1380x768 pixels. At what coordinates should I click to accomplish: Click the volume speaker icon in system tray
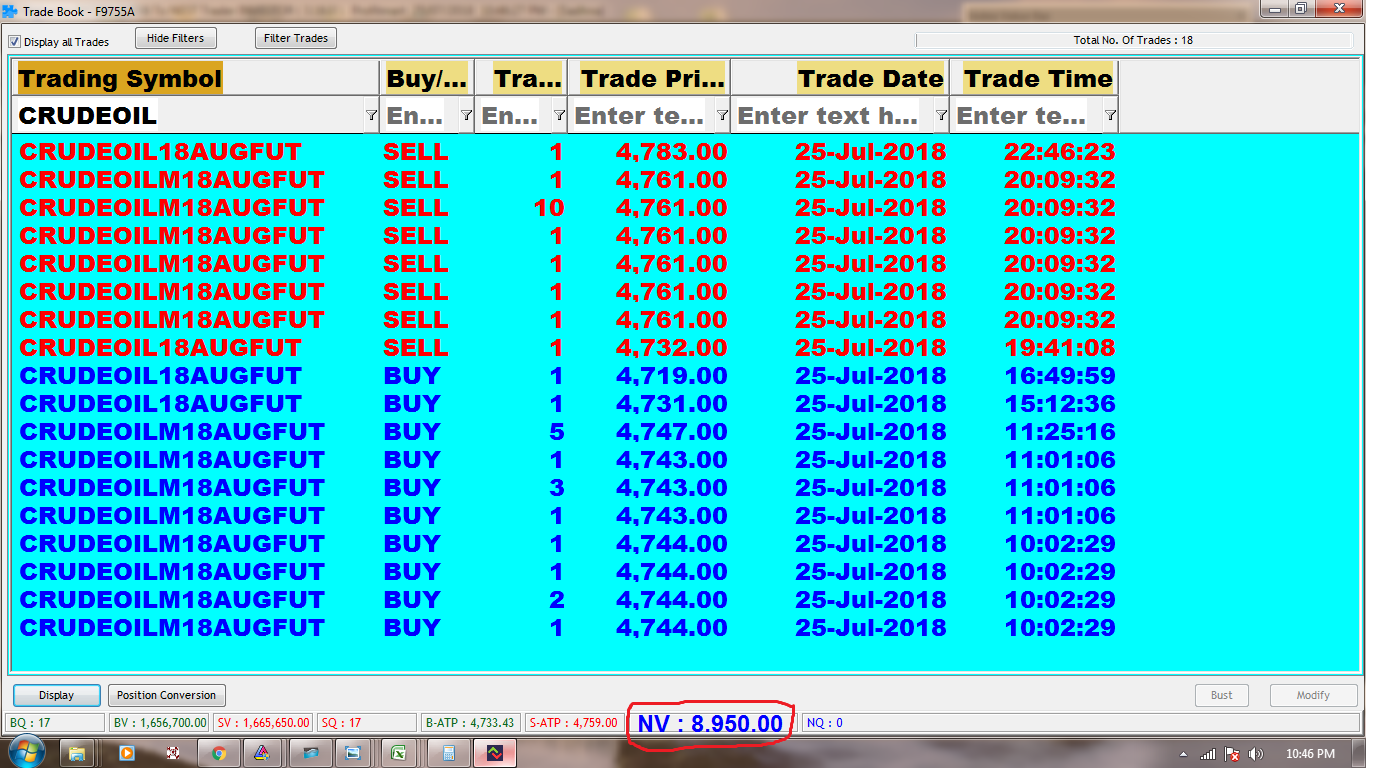pos(1256,754)
